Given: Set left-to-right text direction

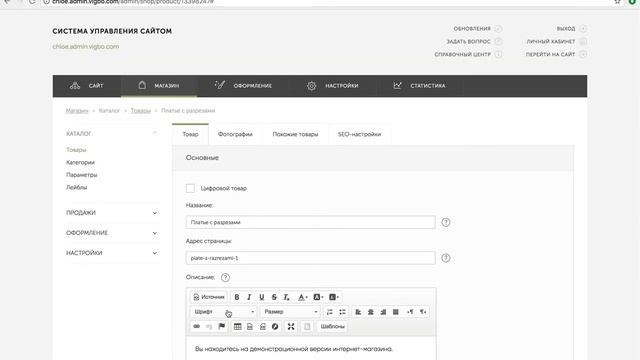Looking at the screenshot, I should coord(410,312).
